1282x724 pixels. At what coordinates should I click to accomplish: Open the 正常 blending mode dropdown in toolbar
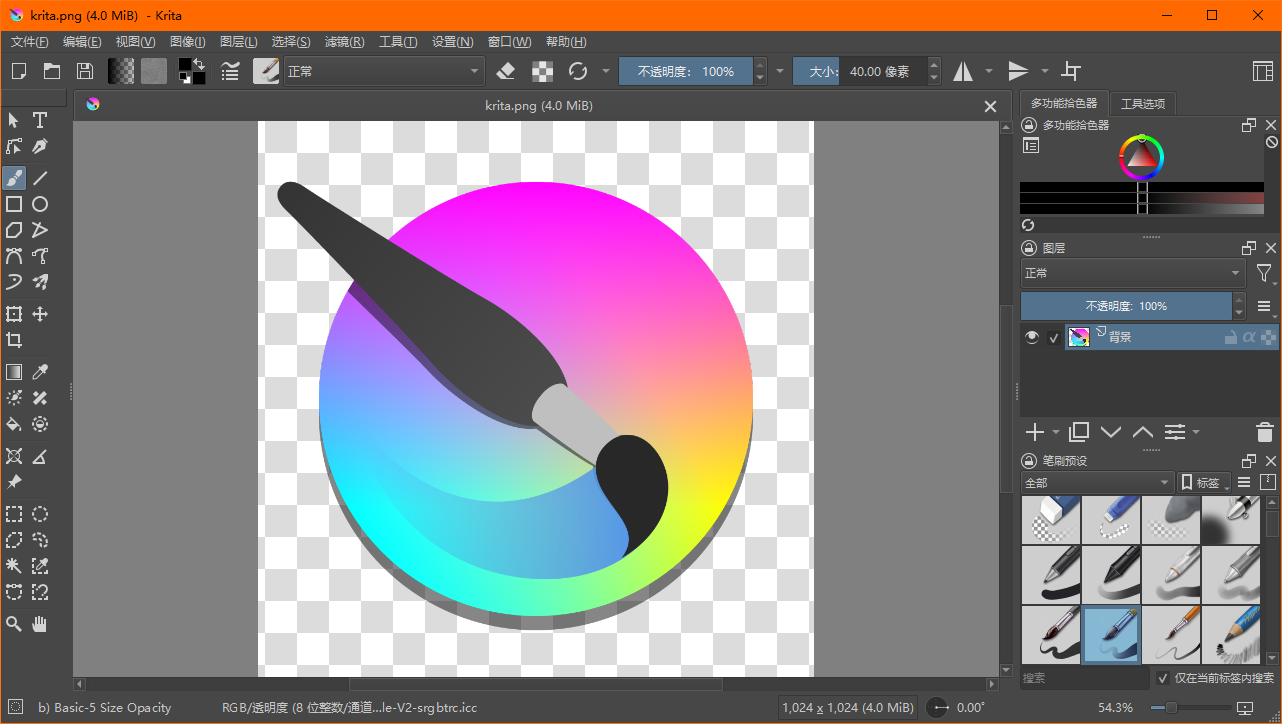384,71
